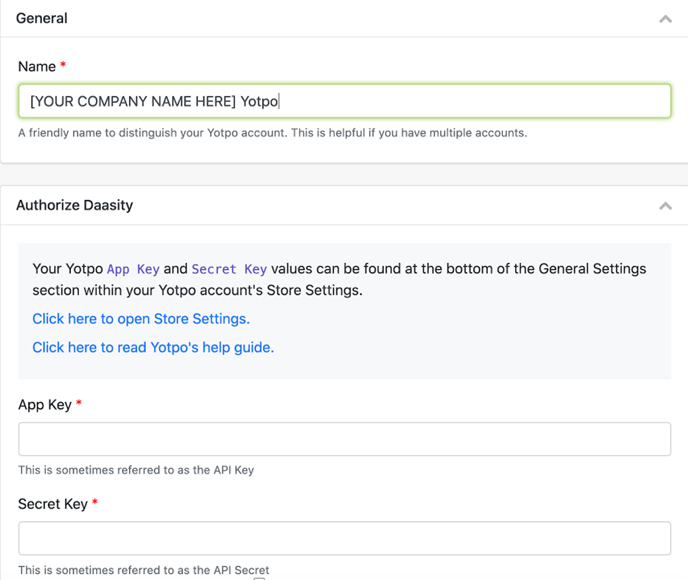Click the purple 'App Key' code text

click(133, 269)
